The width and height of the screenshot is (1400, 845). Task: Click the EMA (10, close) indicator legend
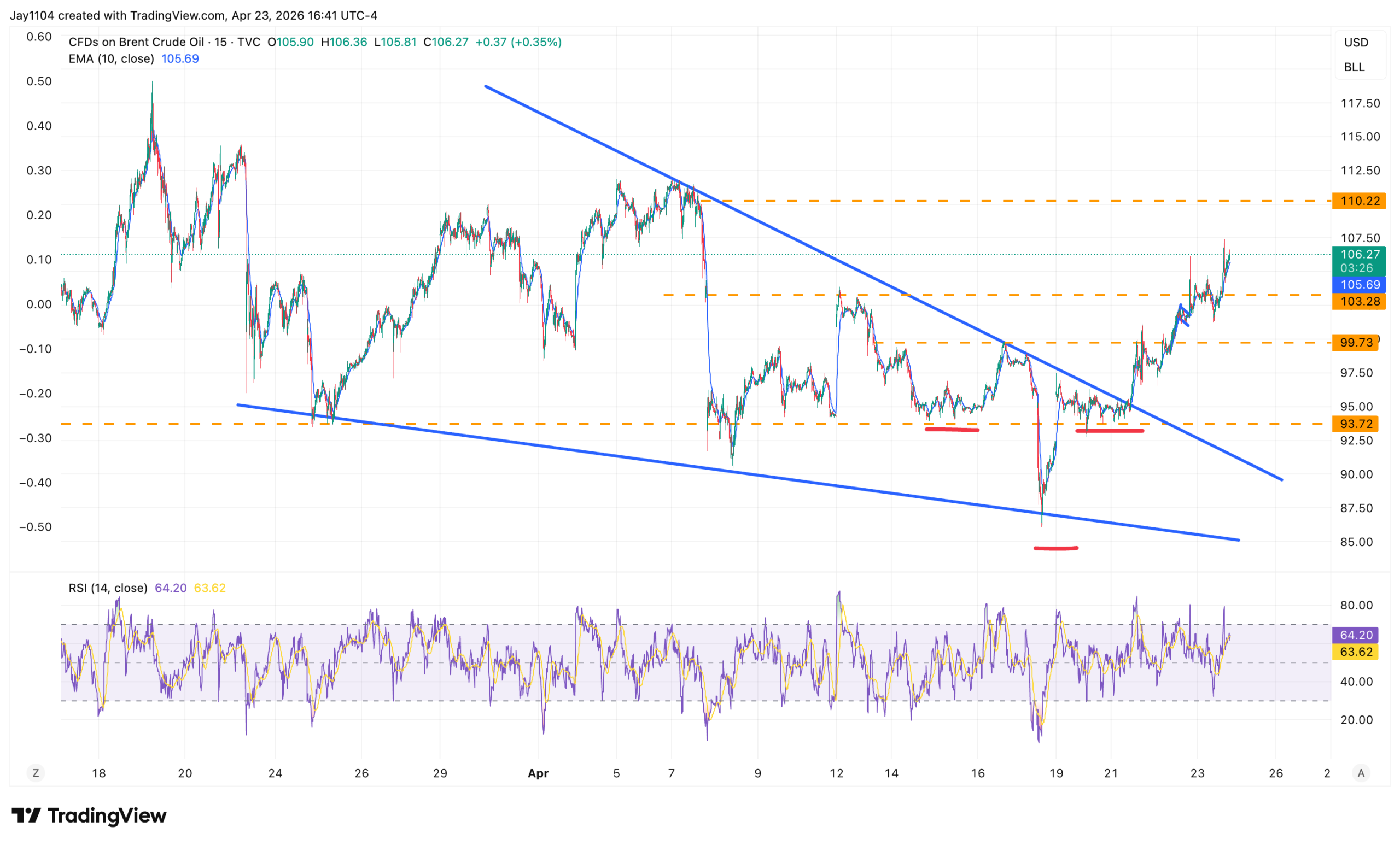click(112, 59)
